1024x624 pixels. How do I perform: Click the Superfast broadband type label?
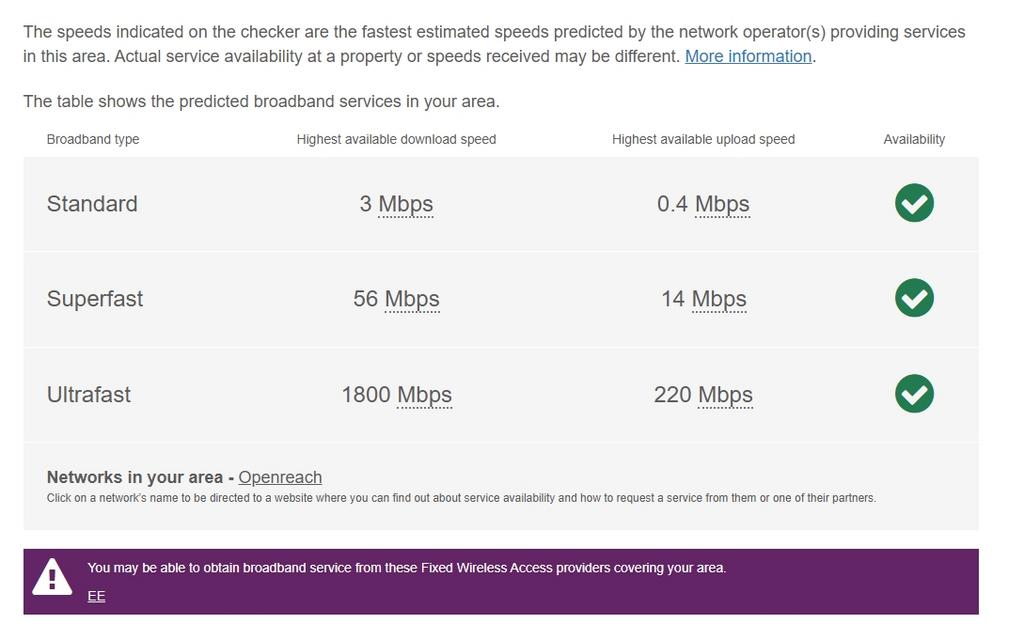click(95, 299)
